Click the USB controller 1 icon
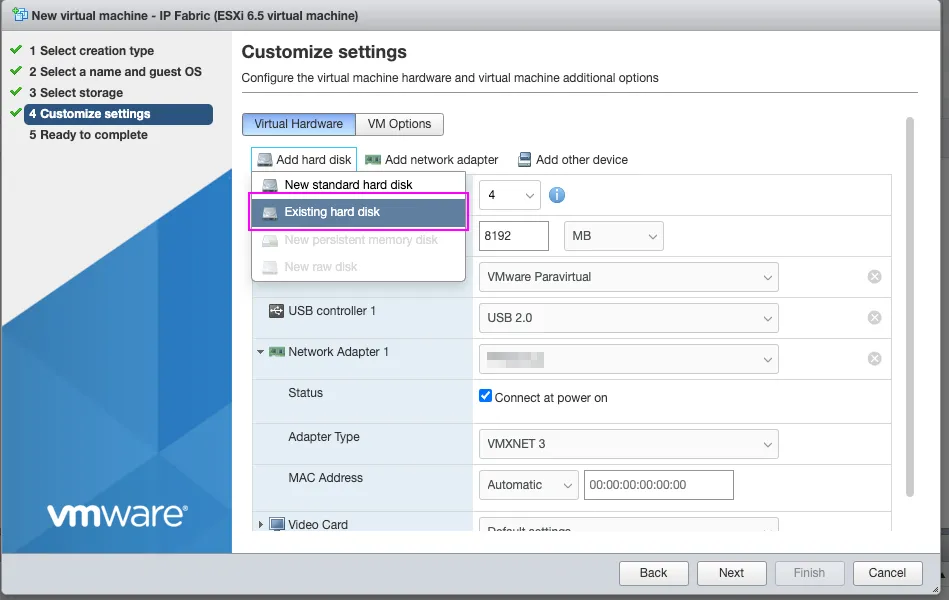 click(x=277, y=311)
